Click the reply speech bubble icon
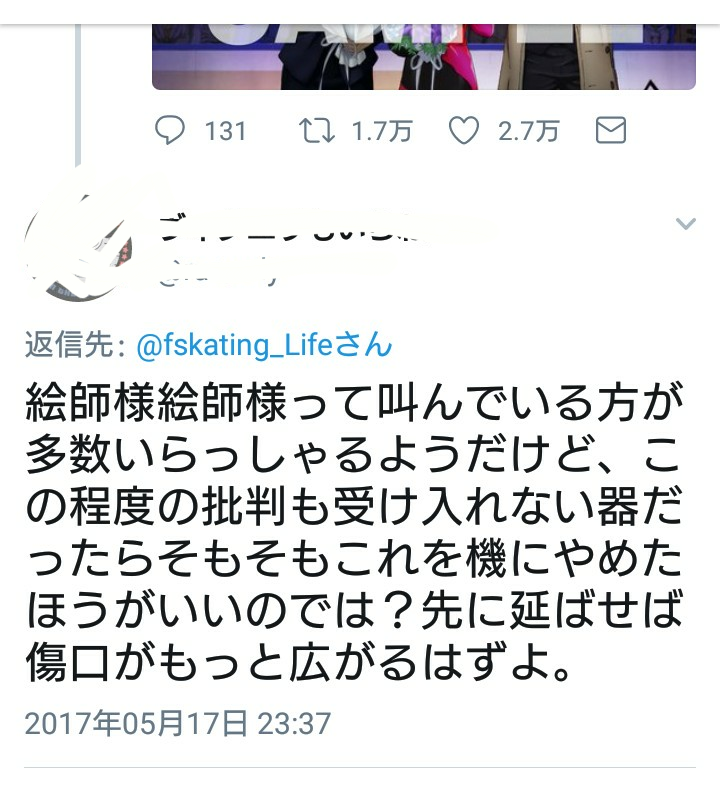The height and width of the screenshot is (791, 720). pos(170,130)
